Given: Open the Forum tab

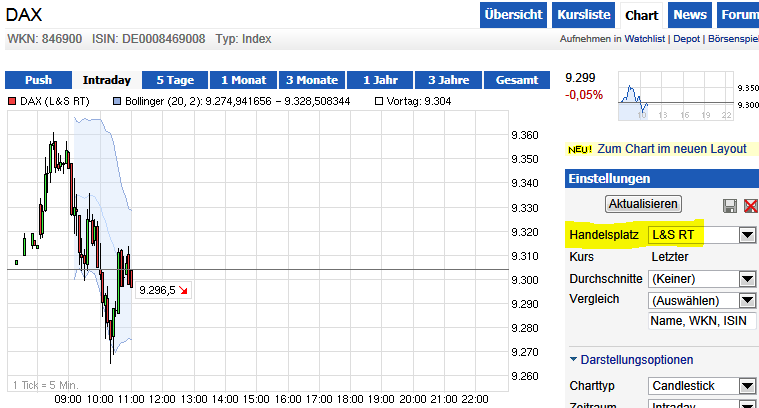Looking at the screenshot, I should 738,15.
